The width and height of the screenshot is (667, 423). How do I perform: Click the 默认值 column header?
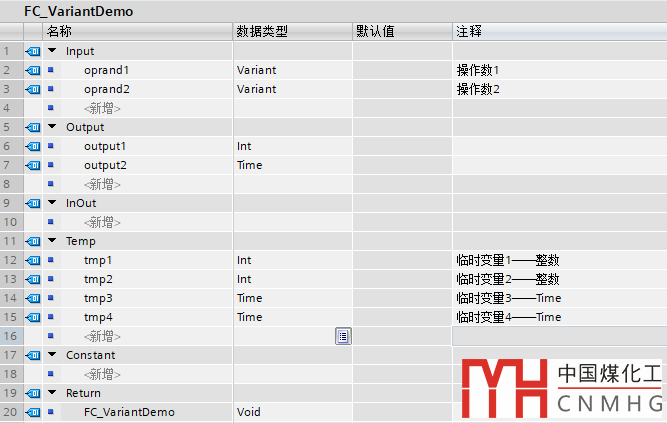(x=402, y=31)
